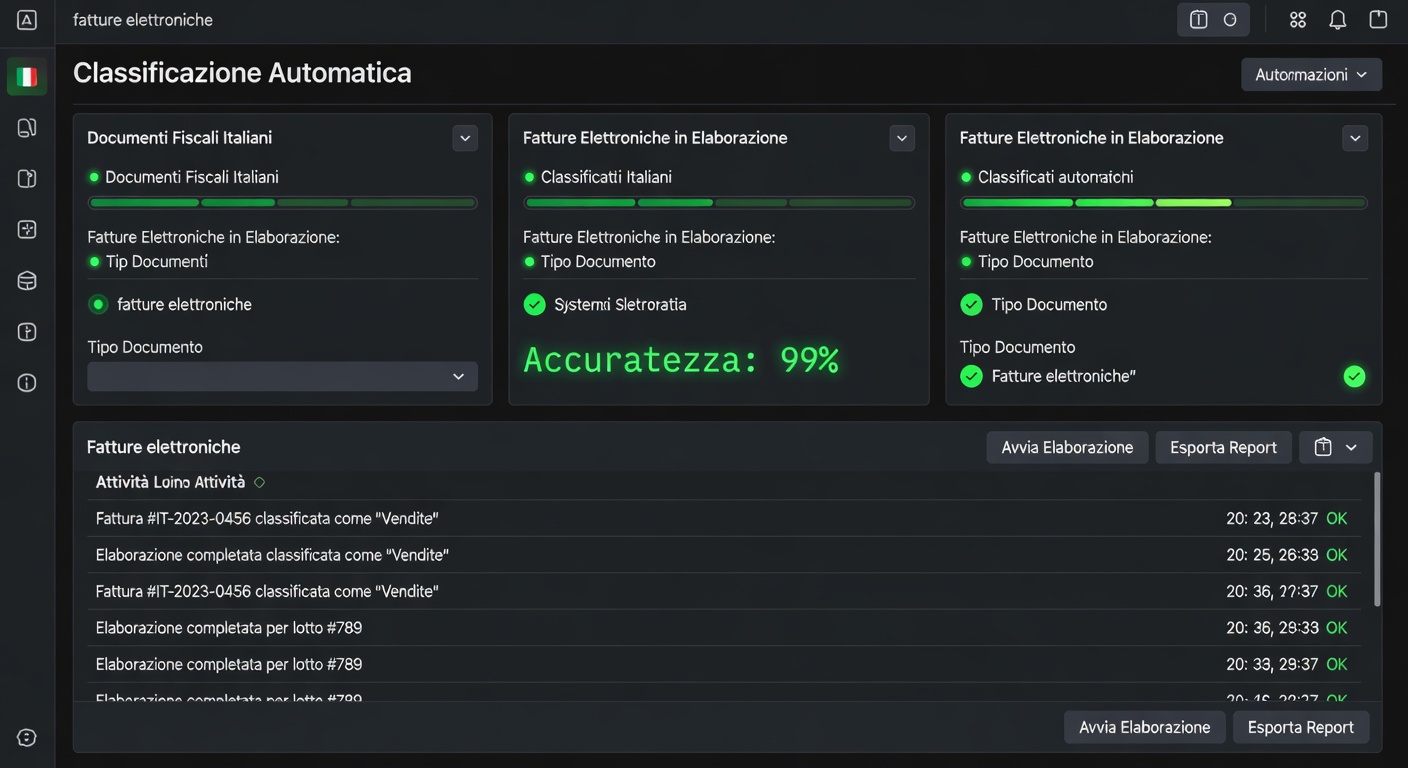This screenshot has height=768, width=1408.
Task: Select the Italian flag icon in the sidebar
Action: tap(26, 76)
